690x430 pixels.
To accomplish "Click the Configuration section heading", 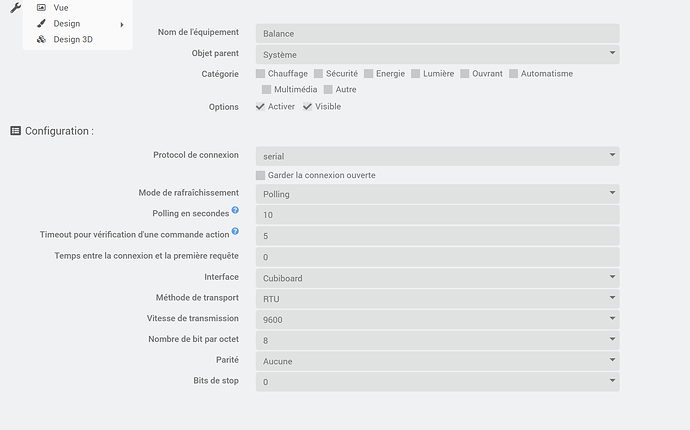I will coord(59,131).
